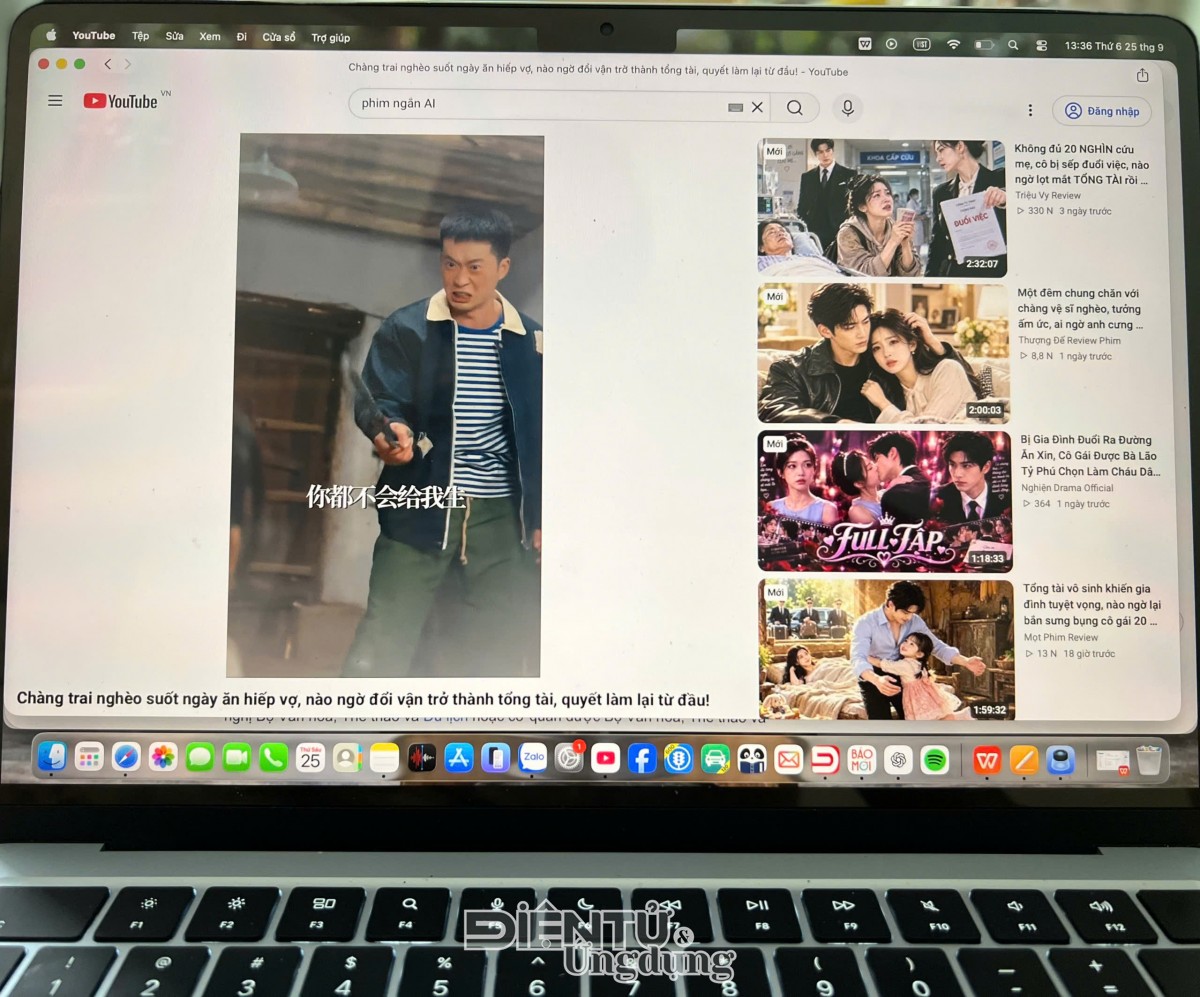Click the share icon in window title bar
Image resolution: width=1200 pixels, height=997 pixels.
(x=1142, y=75)
